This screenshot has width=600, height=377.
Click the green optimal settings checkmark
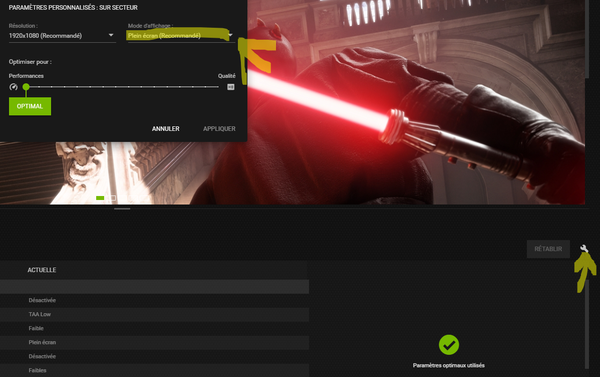click(x=449, y=345)
